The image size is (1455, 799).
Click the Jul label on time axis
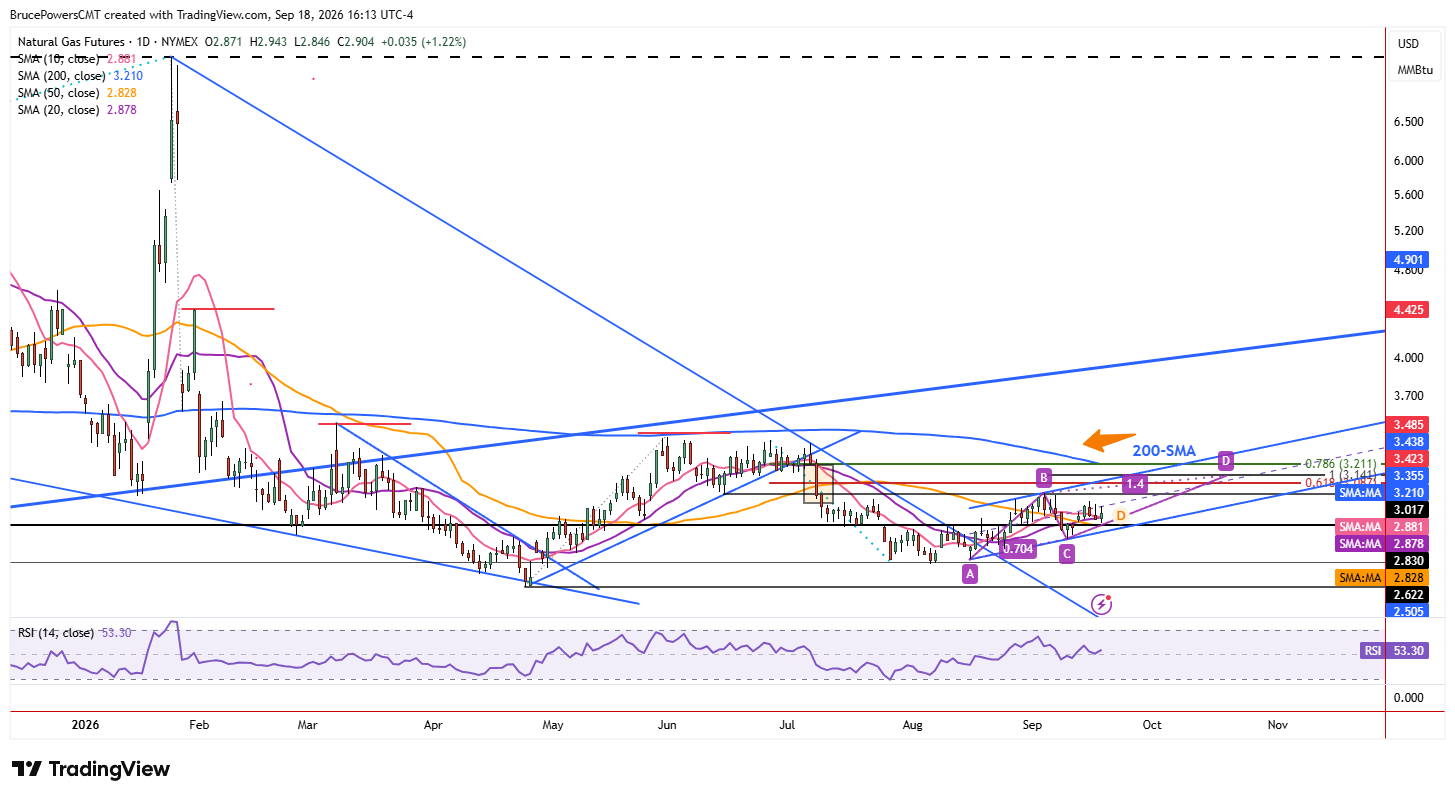[787, 723]
